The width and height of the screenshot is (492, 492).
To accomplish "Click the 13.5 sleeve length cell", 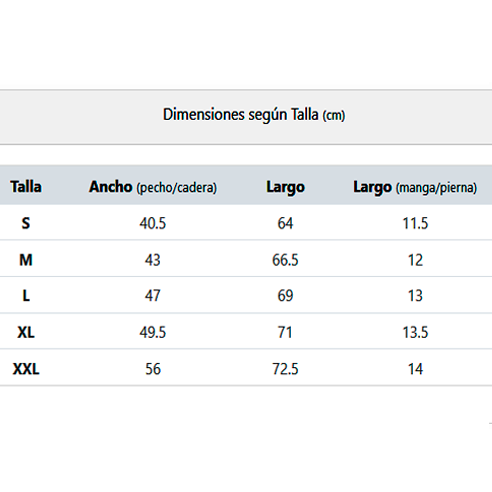I will [415, 332].
